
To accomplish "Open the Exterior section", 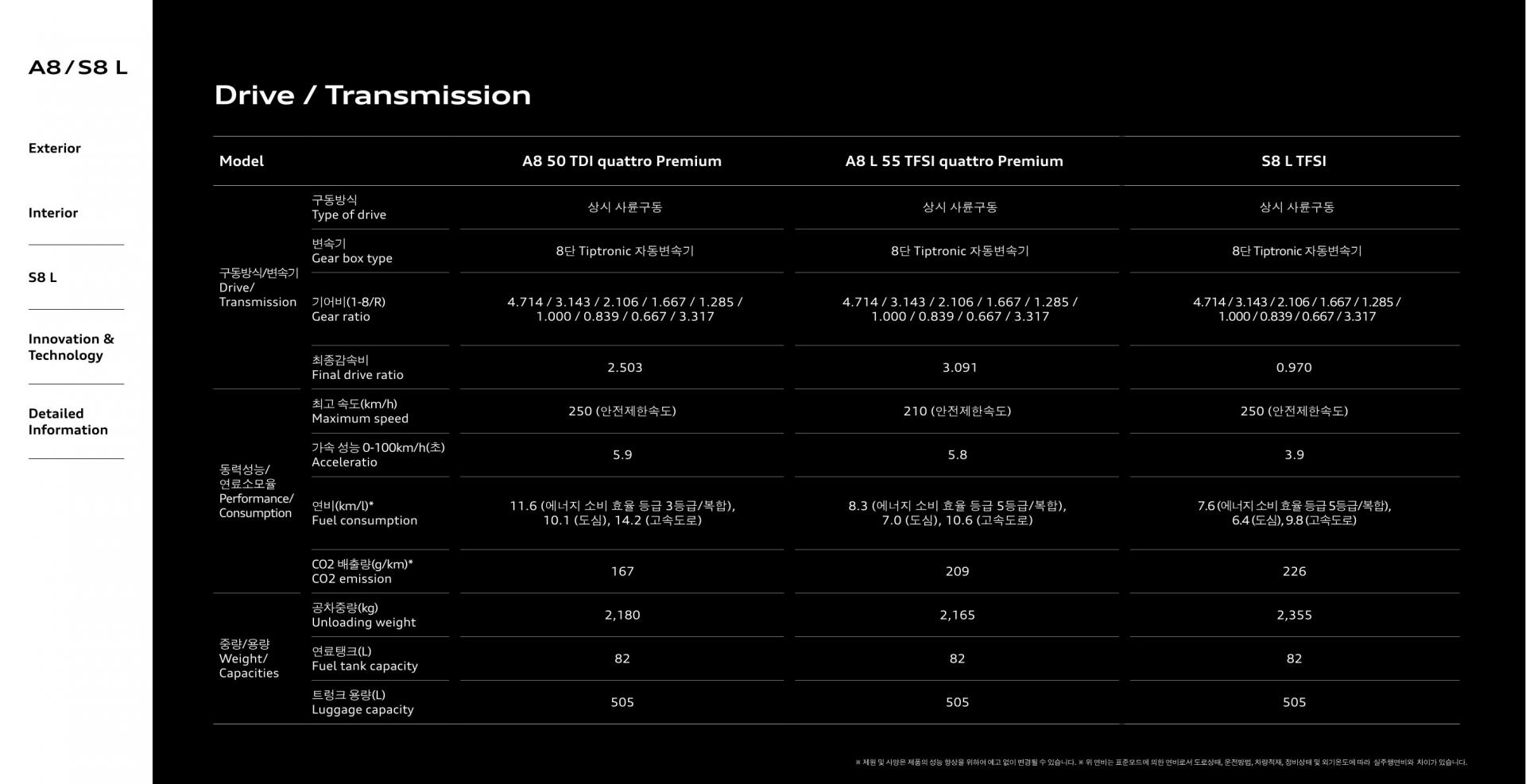I will click(x=55, y=149).
